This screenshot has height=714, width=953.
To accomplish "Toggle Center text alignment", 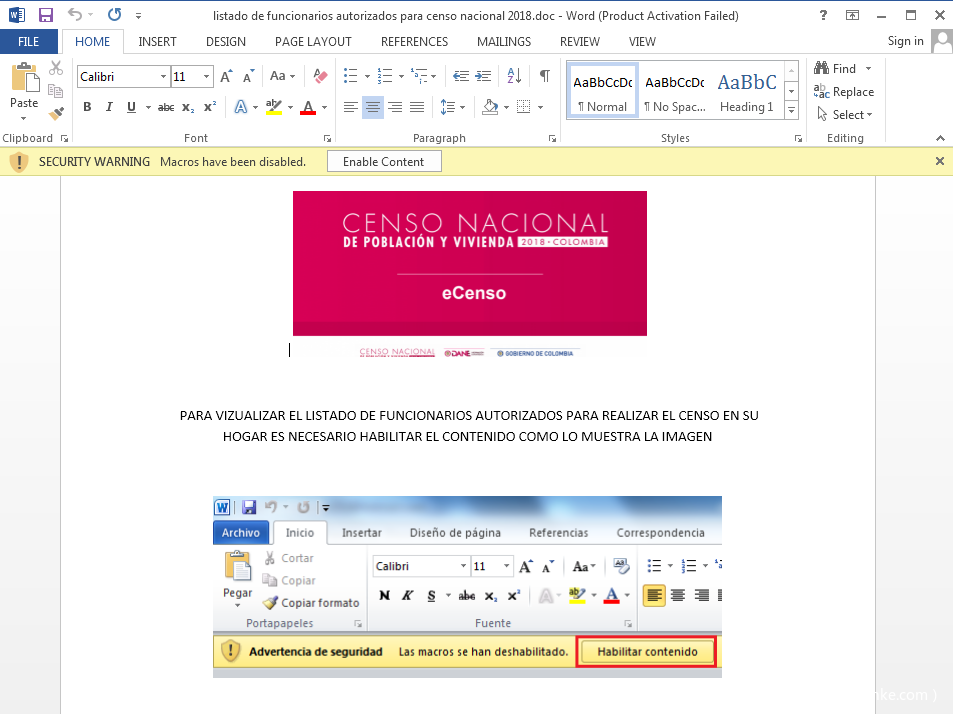I will tap(373, 107).
